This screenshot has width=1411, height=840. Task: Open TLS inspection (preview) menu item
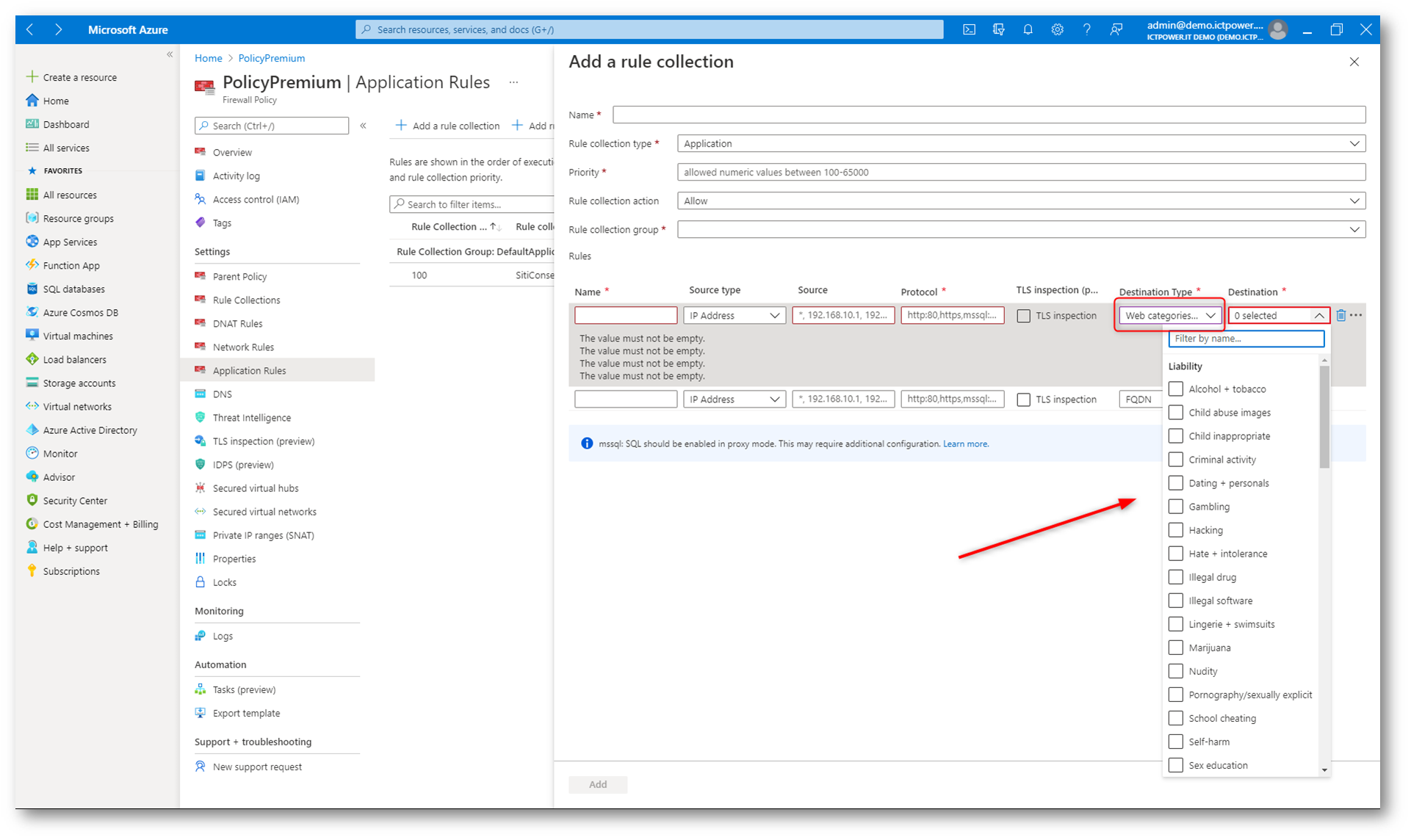click(x=263, y=441)
